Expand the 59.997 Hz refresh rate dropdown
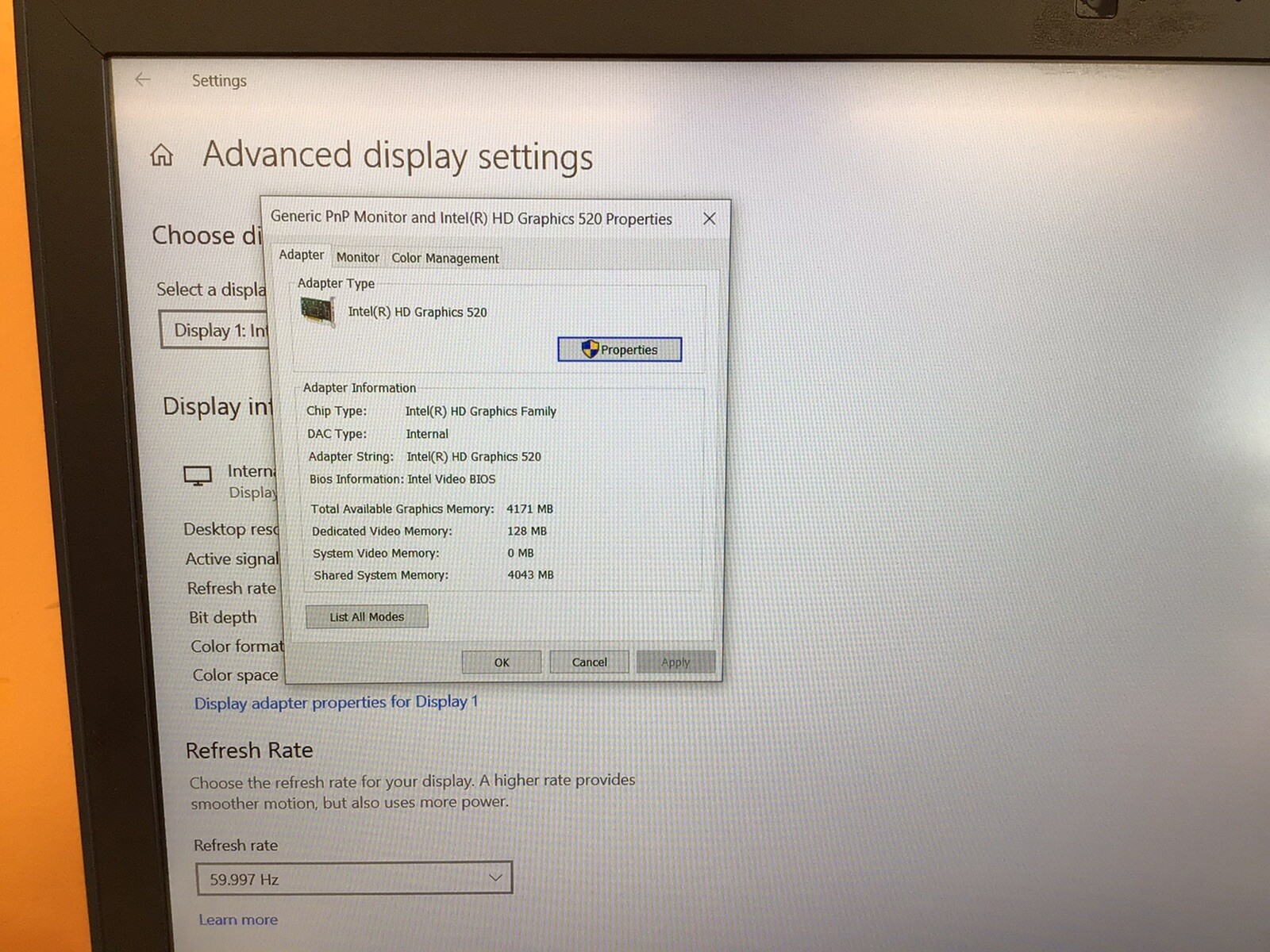Image resolution: width=1270 pixels, height=952 pixels. click(354, 878)
